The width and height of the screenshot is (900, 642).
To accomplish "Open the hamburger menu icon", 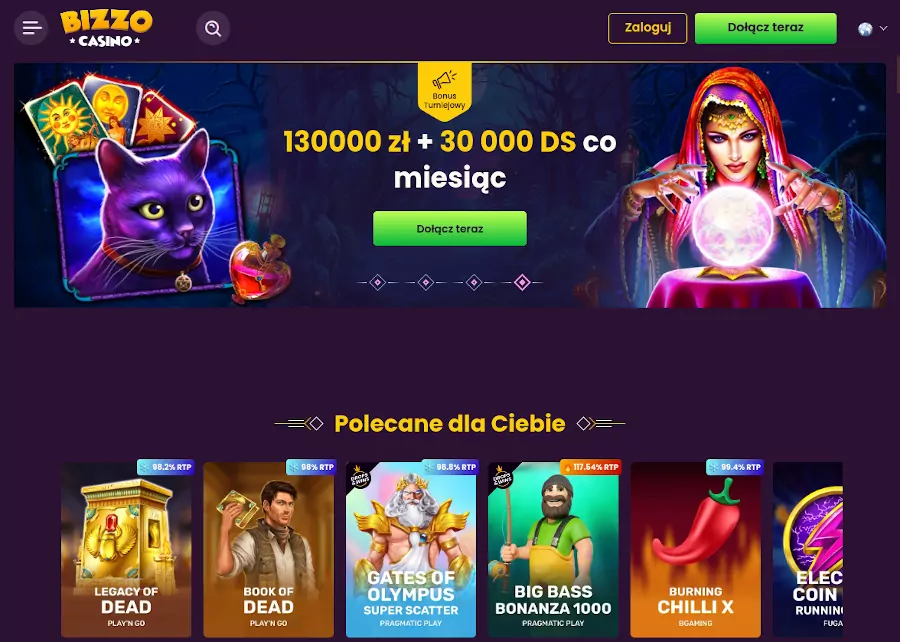I will 31,28.
